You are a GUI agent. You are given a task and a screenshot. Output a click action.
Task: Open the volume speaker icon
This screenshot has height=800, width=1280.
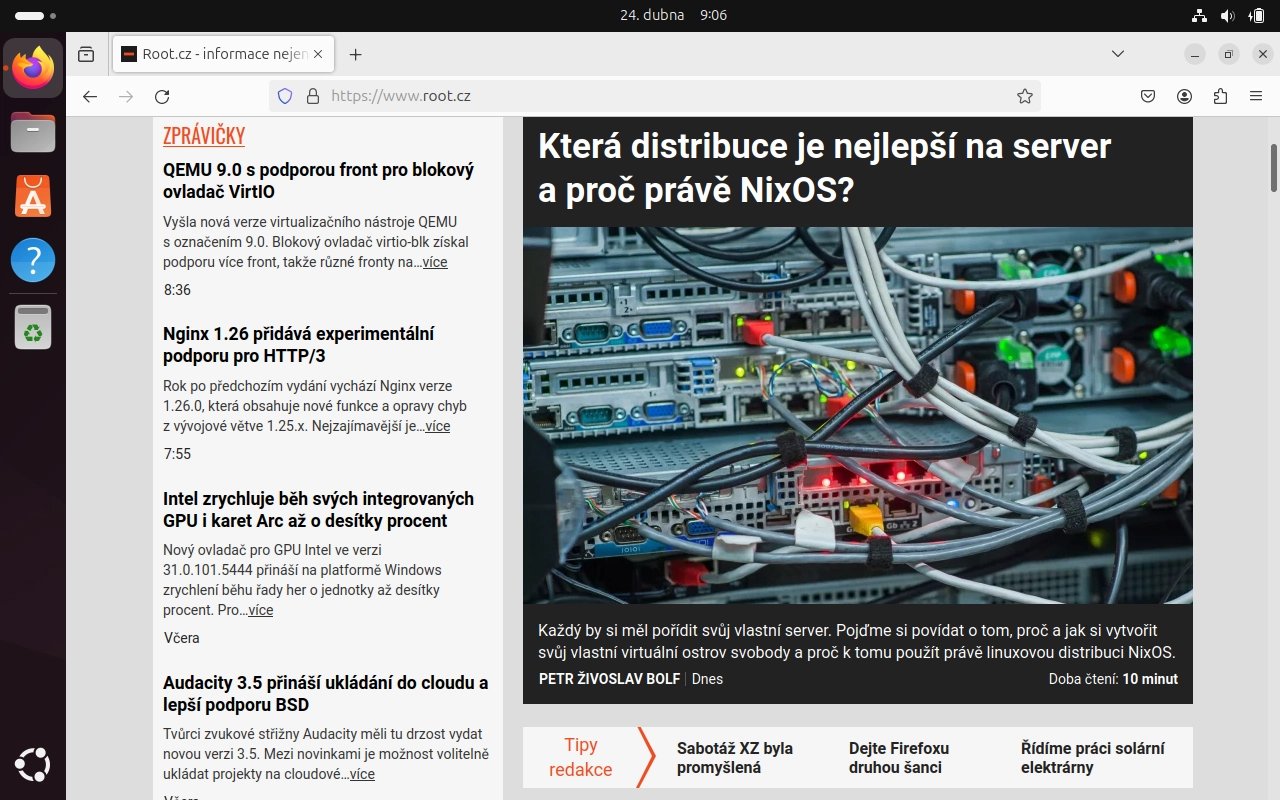(1227, 15)
